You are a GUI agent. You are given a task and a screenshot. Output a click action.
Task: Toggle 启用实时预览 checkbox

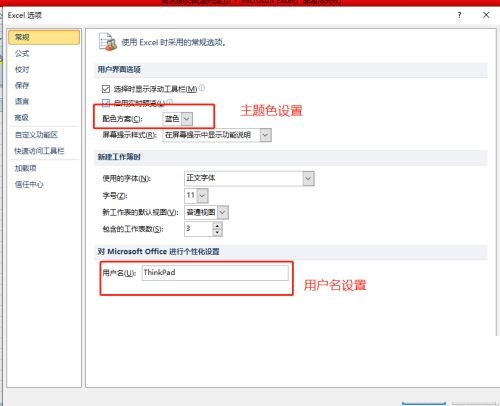coord(106,102)
